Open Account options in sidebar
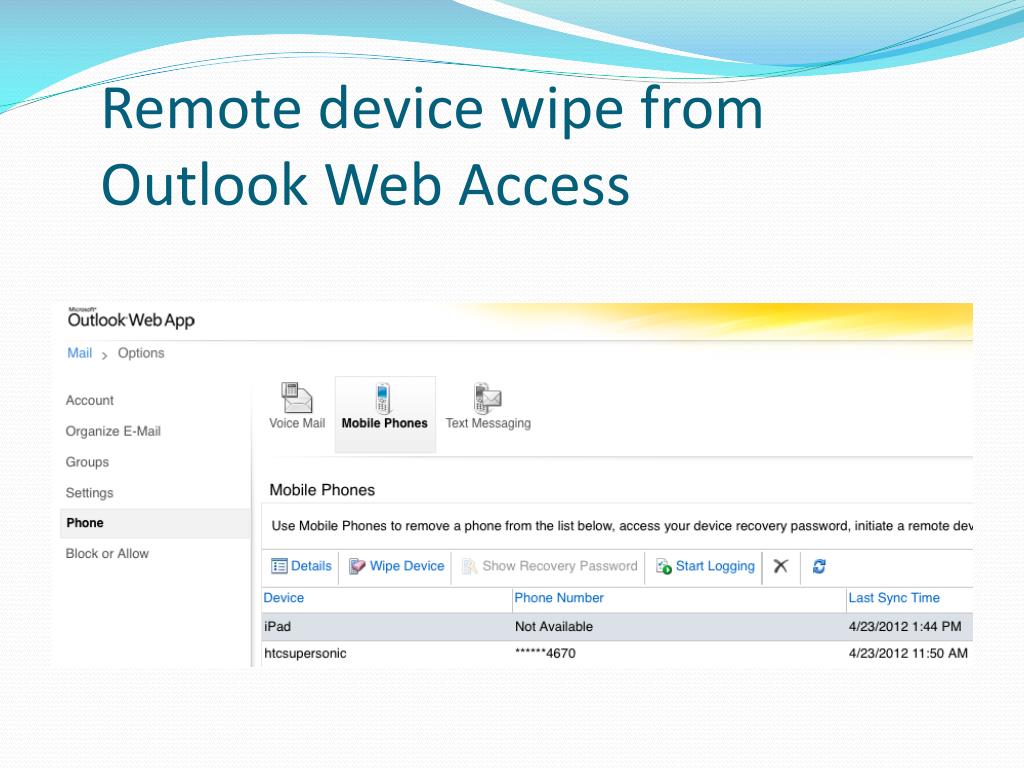 click(x=89, y=400)
